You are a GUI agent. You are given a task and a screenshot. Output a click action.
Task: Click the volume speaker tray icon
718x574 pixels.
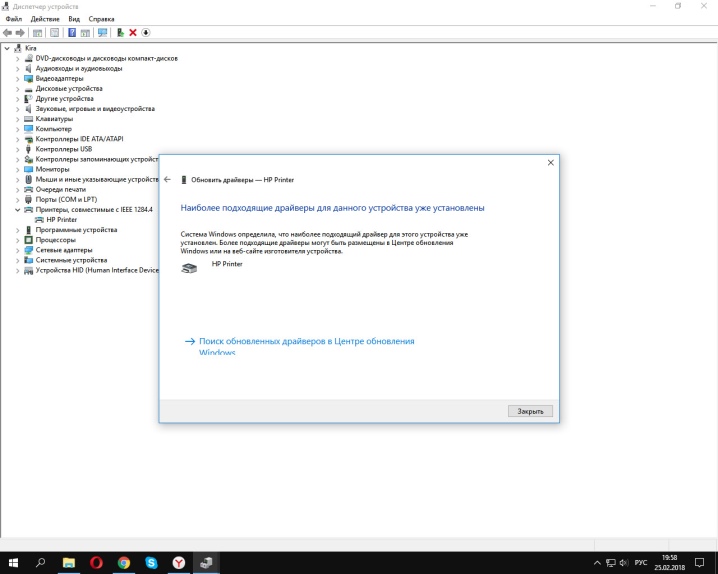(624, 563)
